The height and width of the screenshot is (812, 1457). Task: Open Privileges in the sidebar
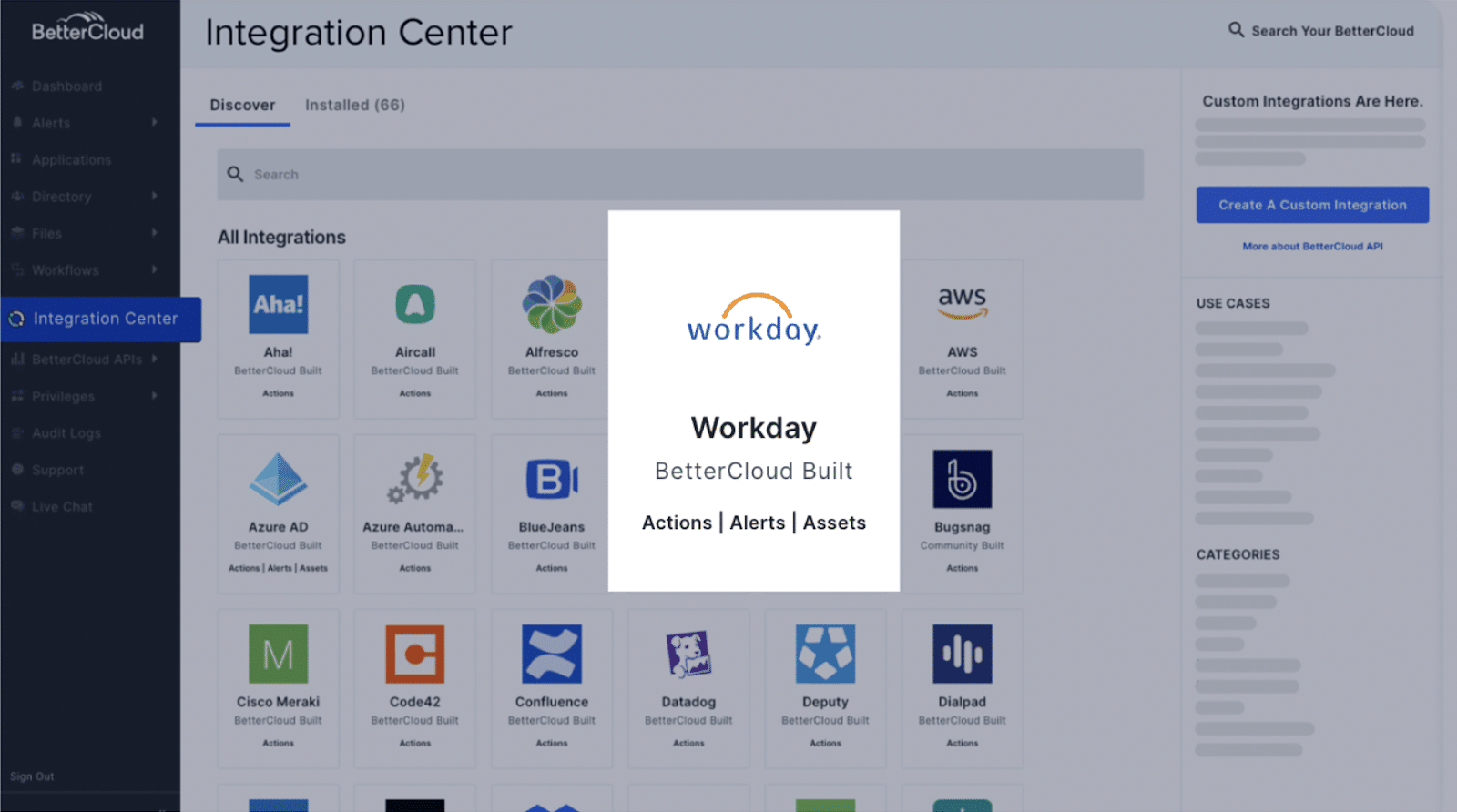(63, 397)
